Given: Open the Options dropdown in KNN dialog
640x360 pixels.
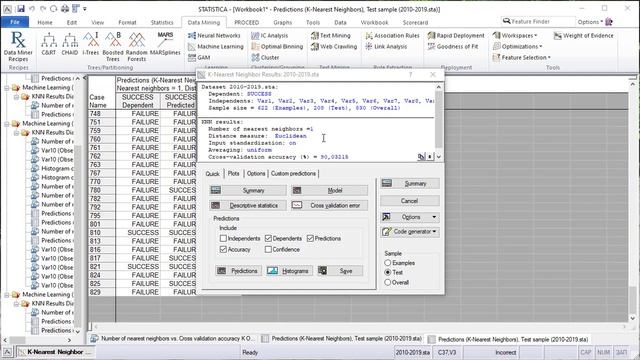Looking at the screenshot, I should pyautogui.click(x=410, y=217).
